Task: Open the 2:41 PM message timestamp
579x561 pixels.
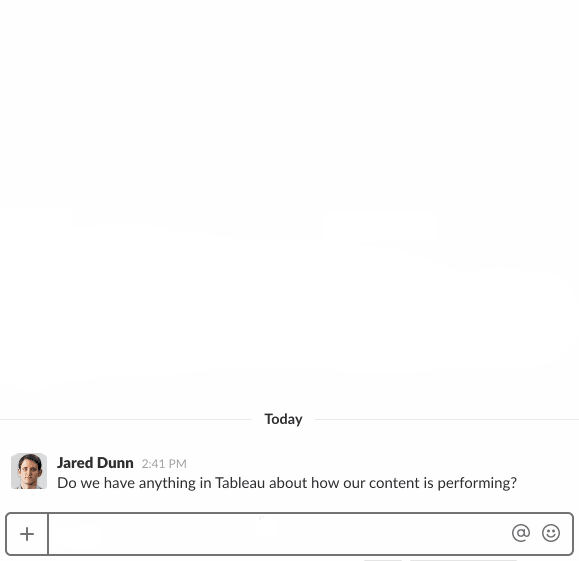Action: tap(164, 464)
